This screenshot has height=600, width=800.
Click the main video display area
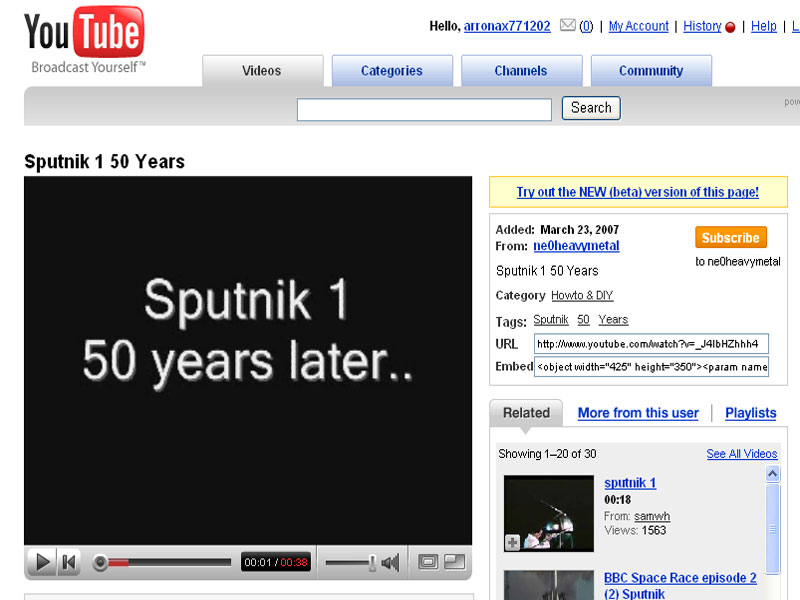(248, 360)
